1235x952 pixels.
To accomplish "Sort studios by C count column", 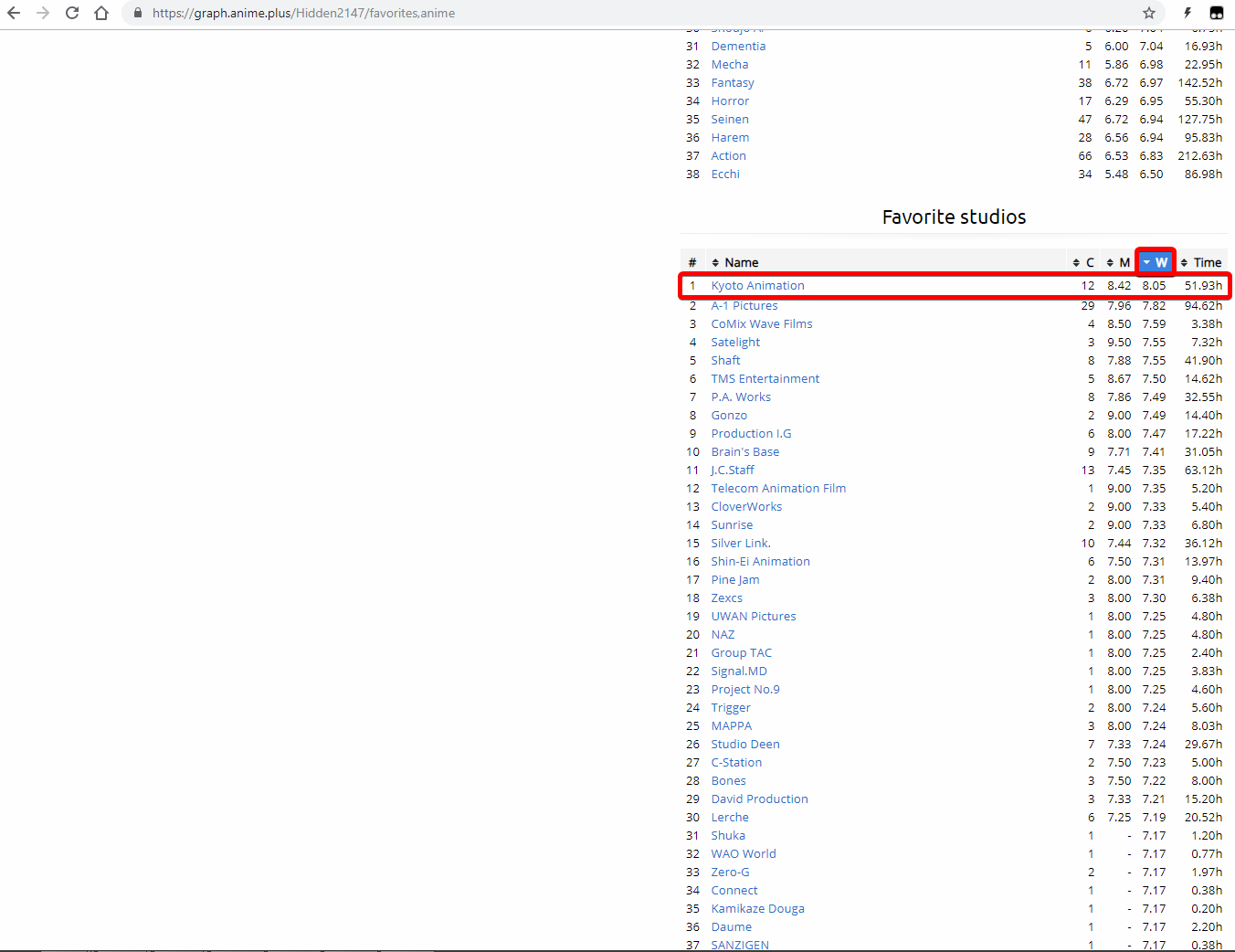I will click(1083, 262).
